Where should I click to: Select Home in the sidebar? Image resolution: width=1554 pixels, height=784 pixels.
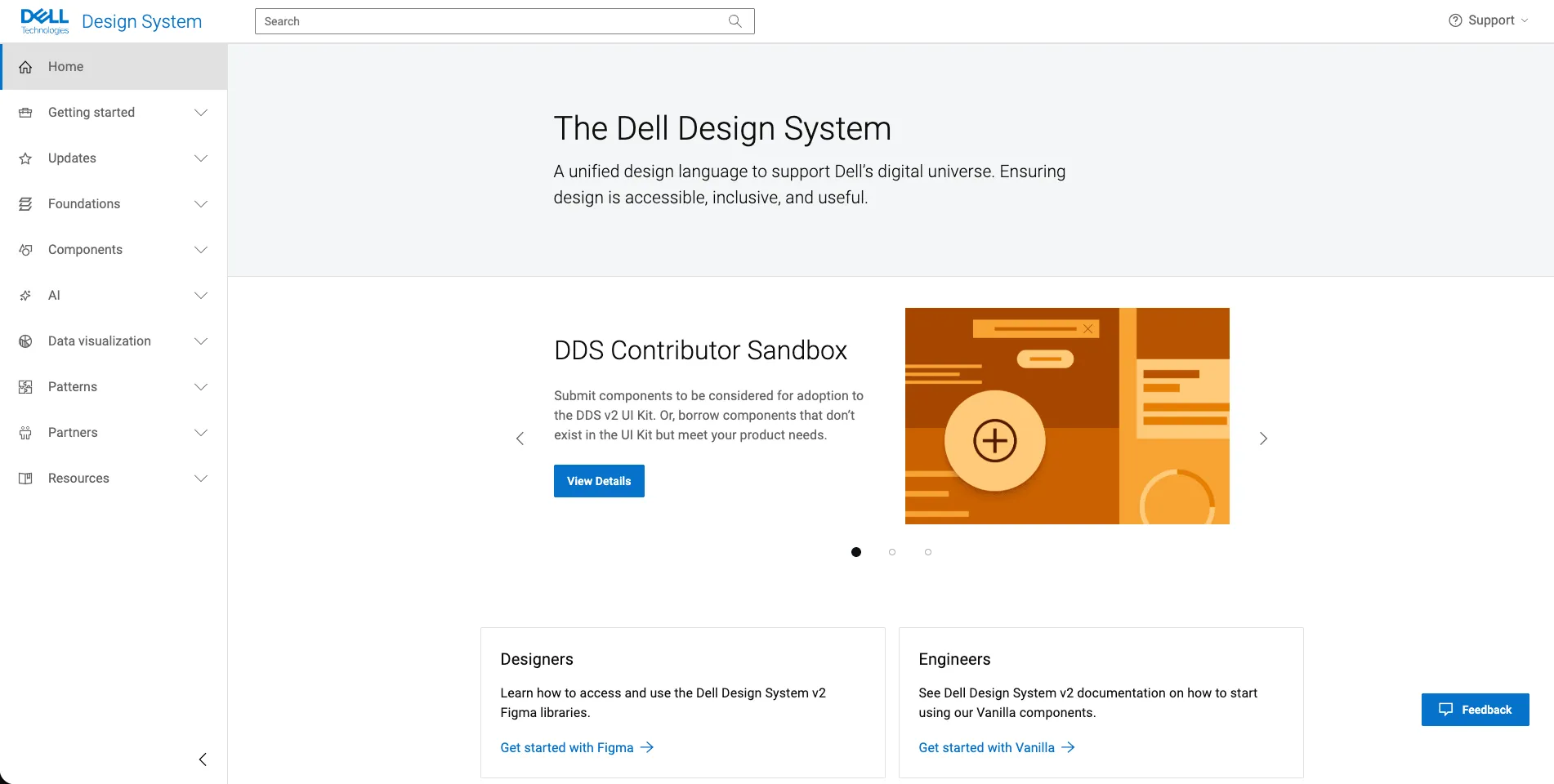point(114,67)
